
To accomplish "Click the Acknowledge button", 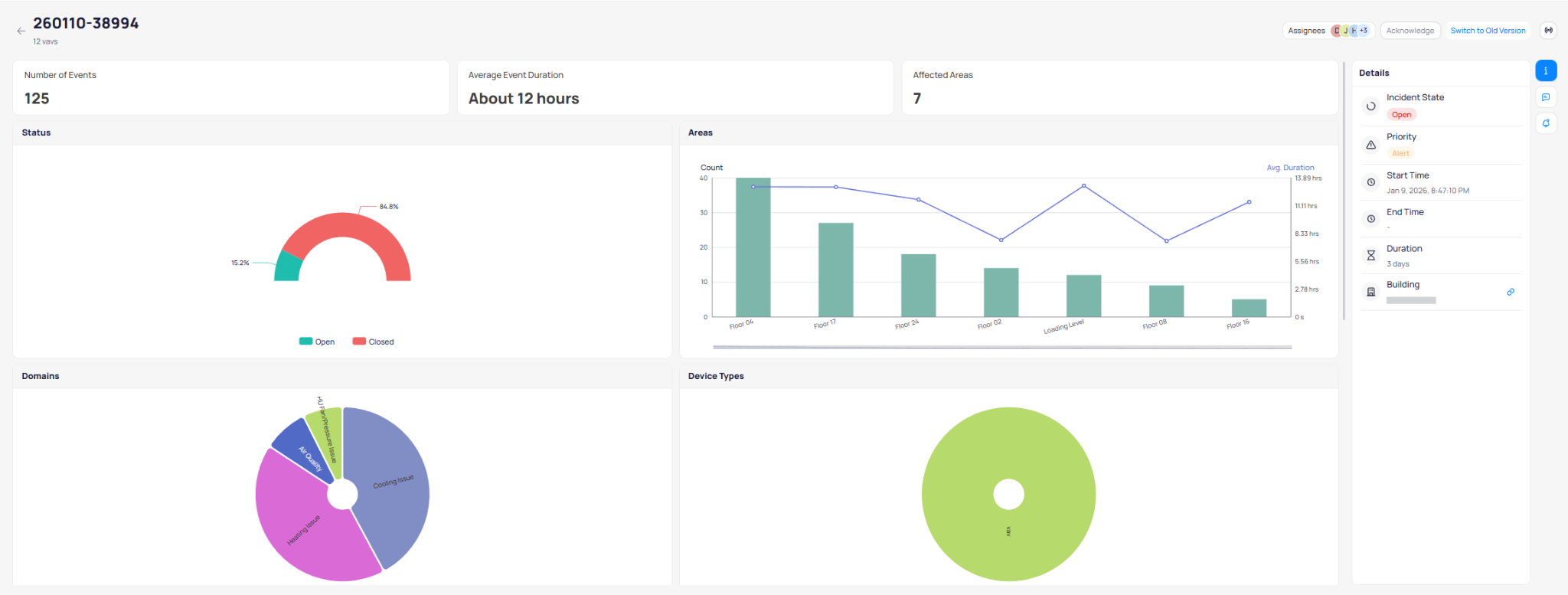I will point(1410,31).
